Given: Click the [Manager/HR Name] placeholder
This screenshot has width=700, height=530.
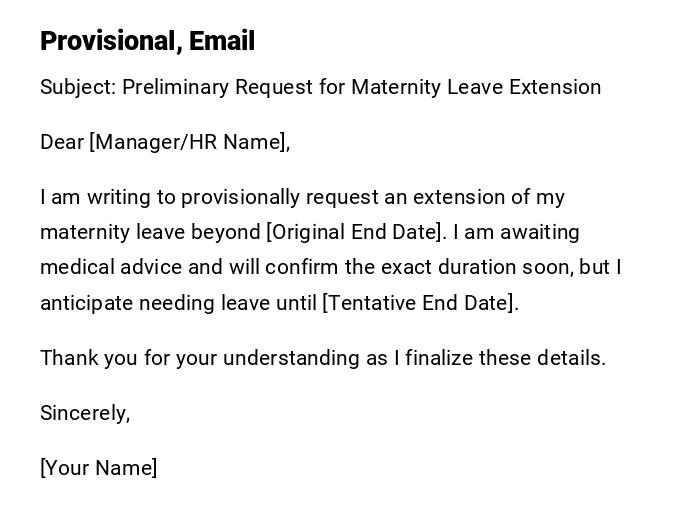Looking at the screenshot, I should pos(188,142).
